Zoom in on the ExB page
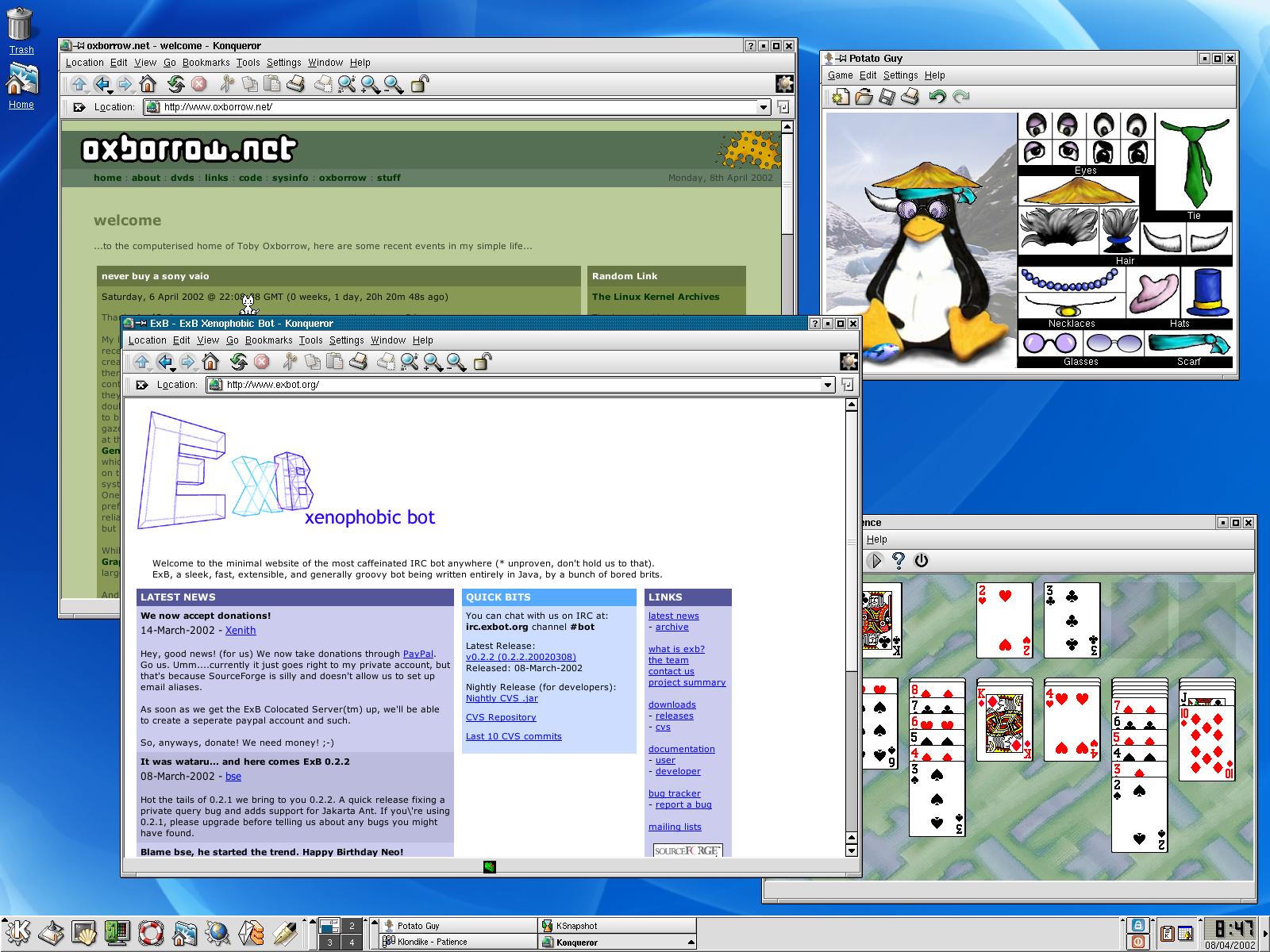This screenshot has height=952, width=1270. pyautogui.click(x=433, y=363)
